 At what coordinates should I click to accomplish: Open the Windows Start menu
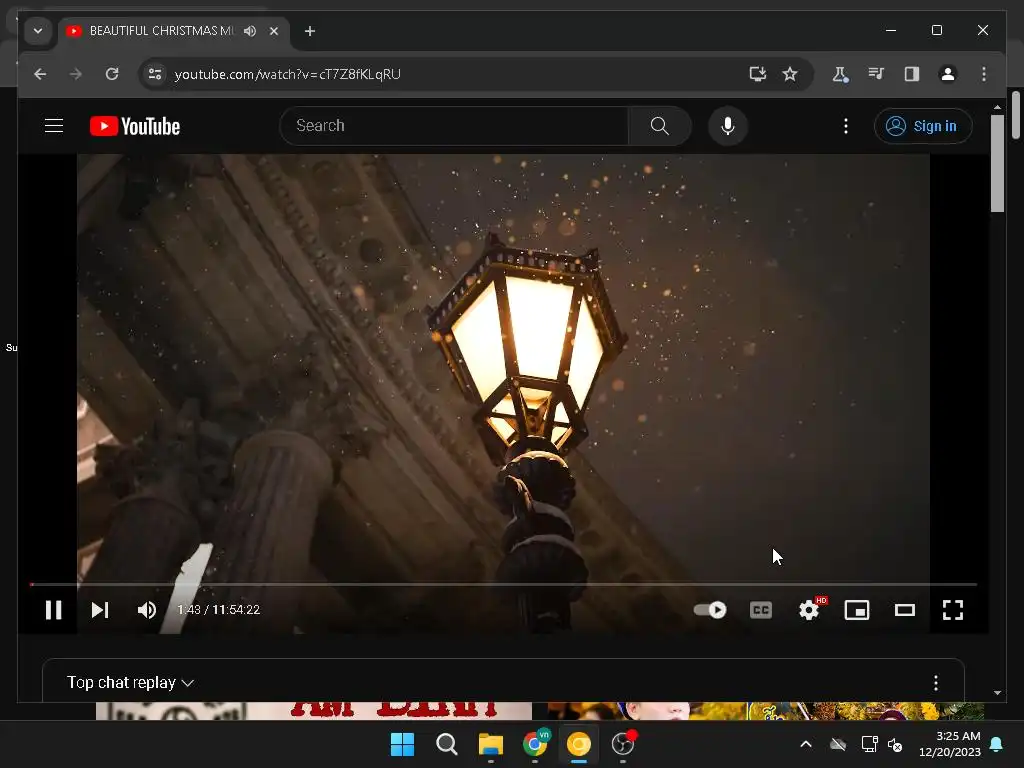tap(402, 744)
